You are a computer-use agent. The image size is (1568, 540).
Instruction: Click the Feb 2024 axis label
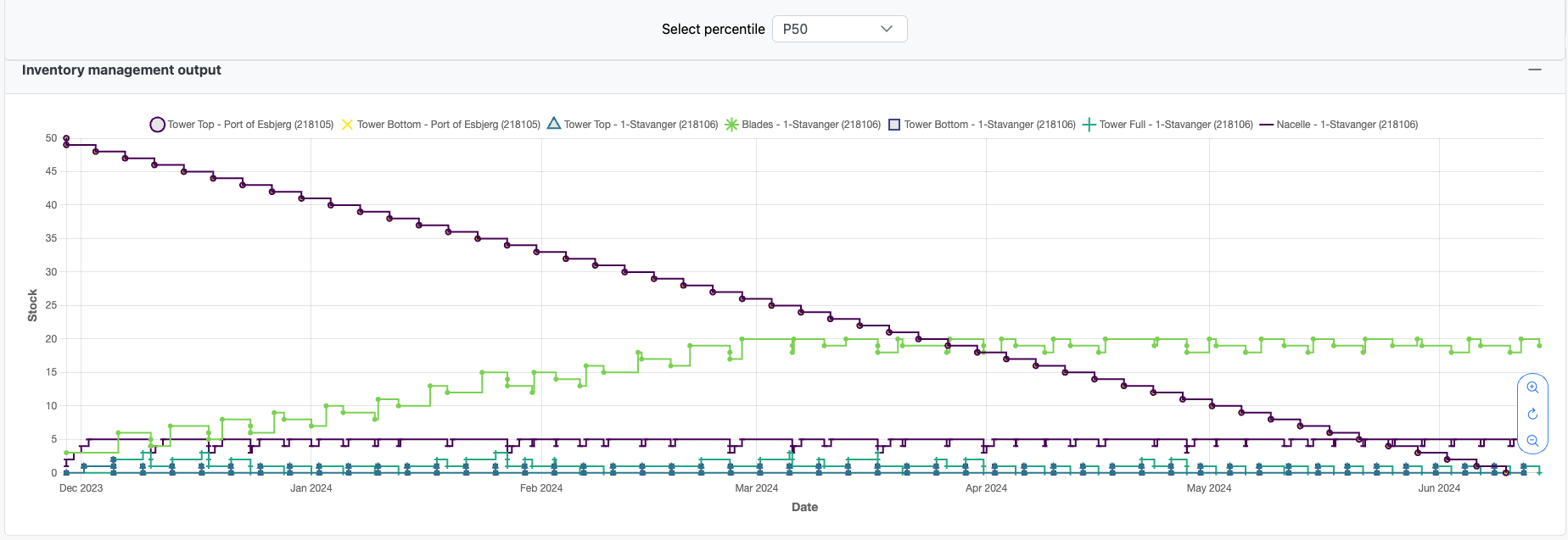click(541, 488)
